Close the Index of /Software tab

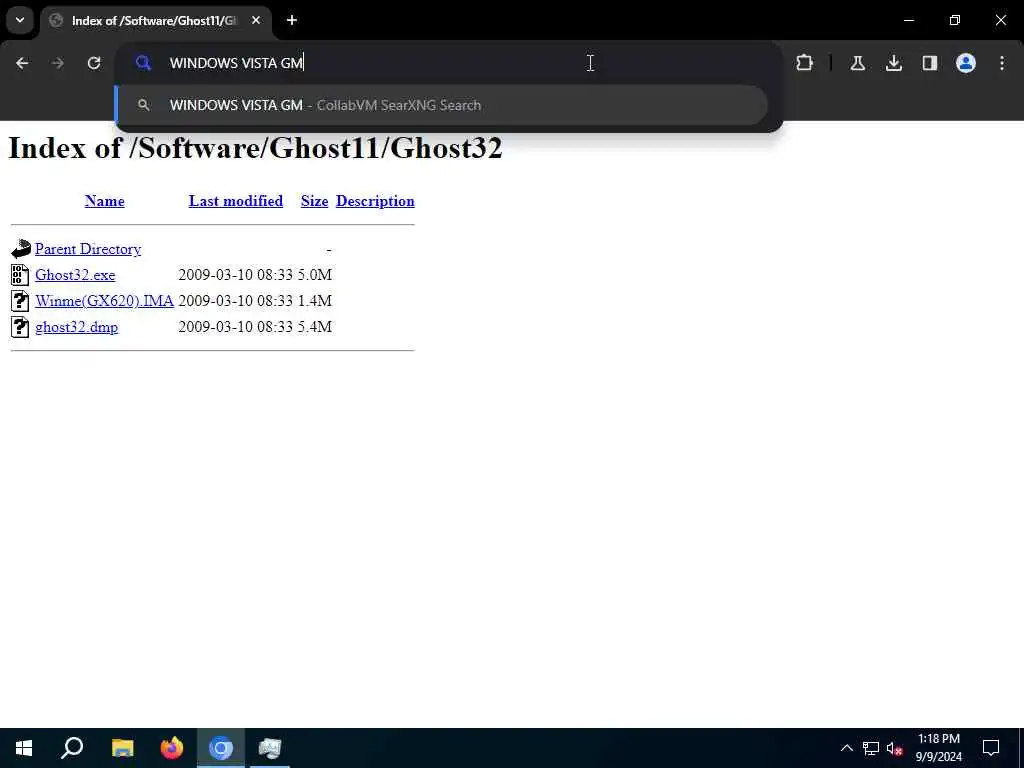click(x=256, y=20)
